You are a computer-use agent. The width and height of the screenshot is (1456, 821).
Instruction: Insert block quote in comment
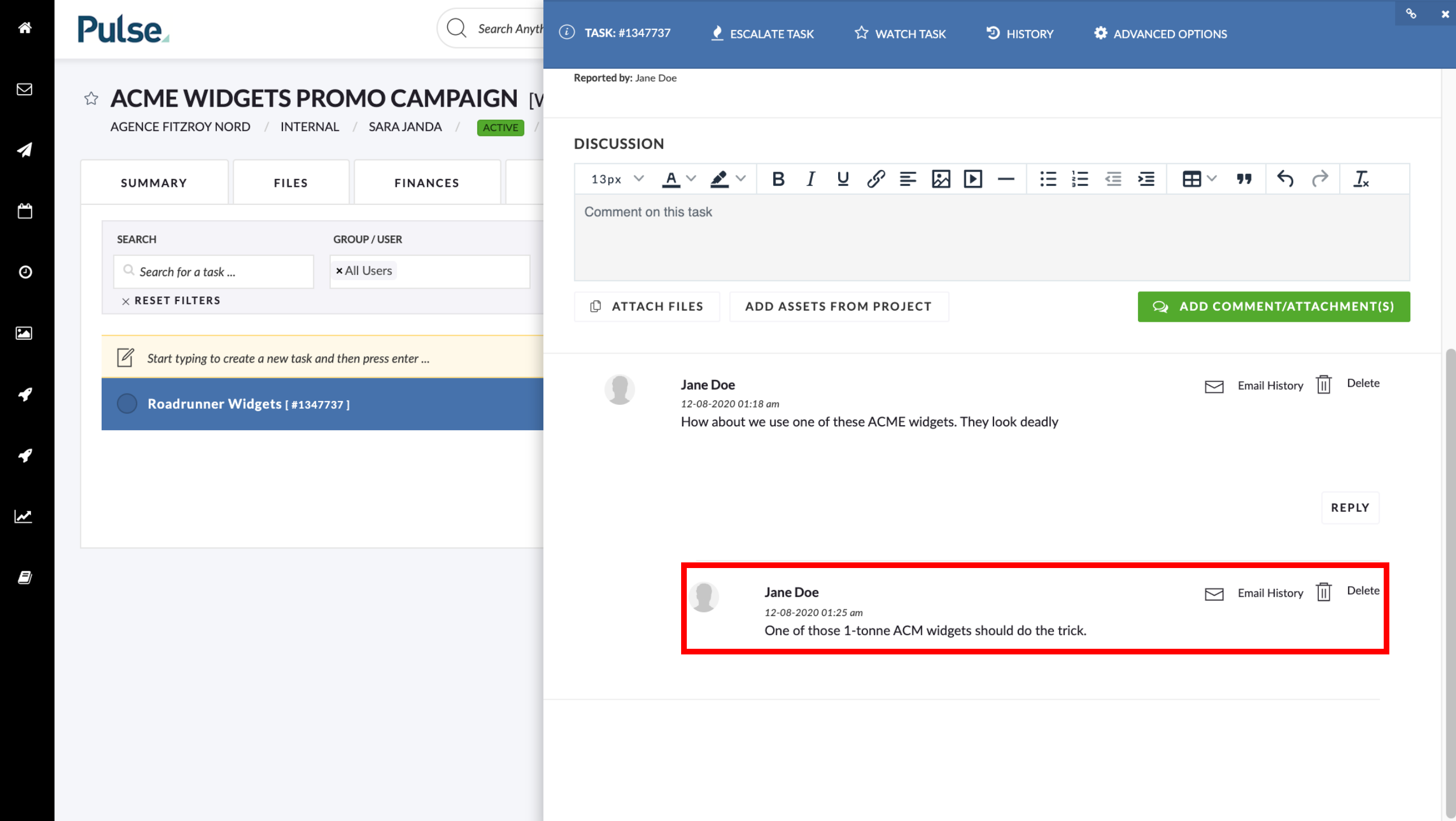(x=1244, y=179)
